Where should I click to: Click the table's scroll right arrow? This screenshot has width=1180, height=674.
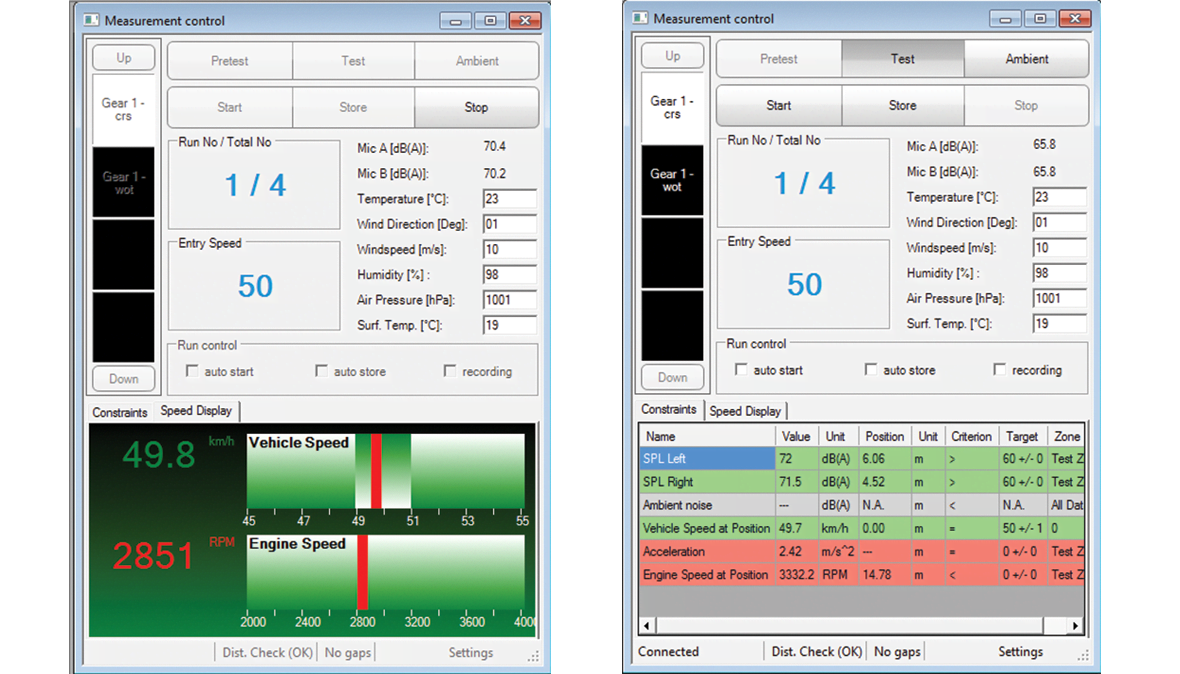pos(1075,625)
